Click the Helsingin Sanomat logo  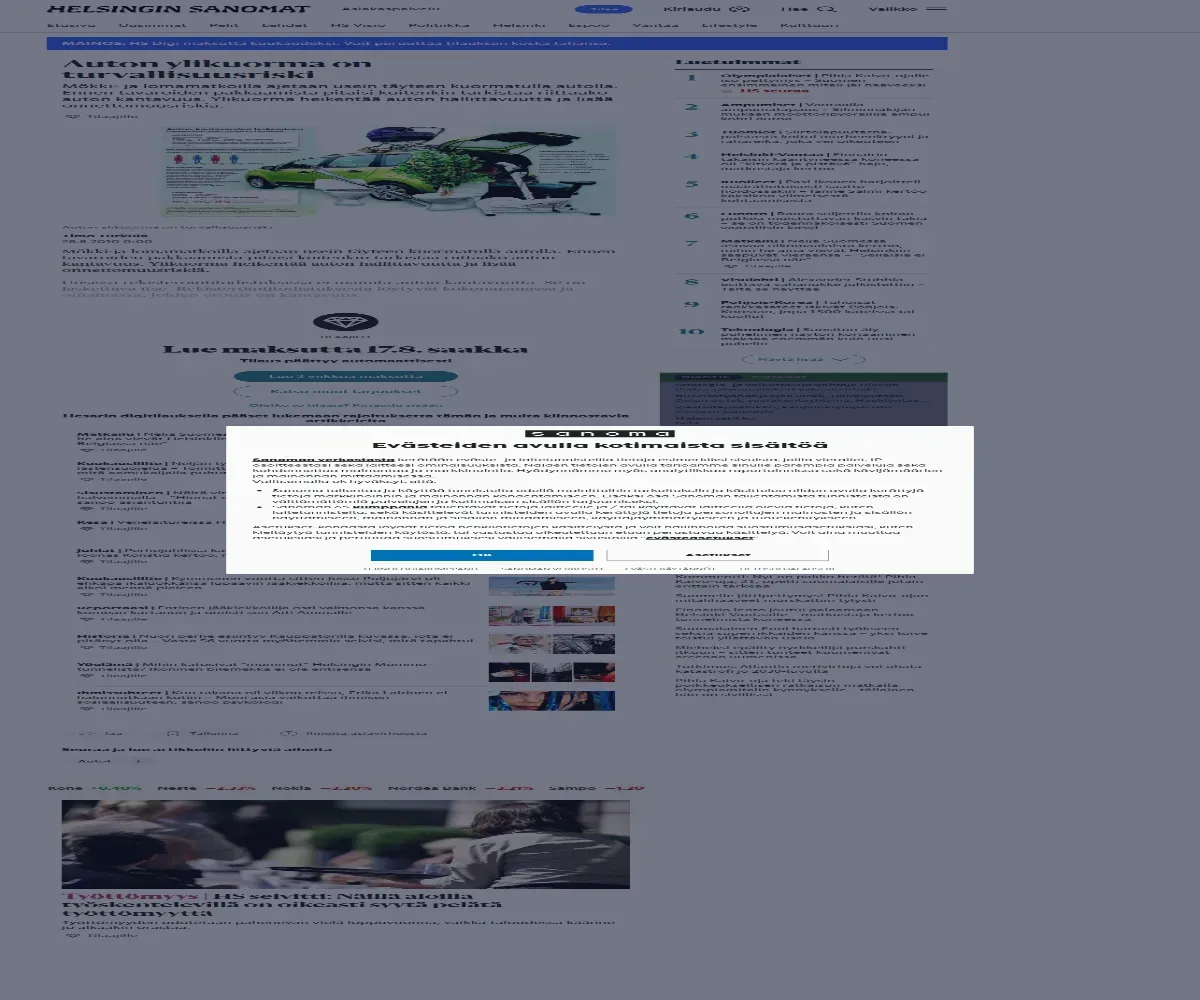(x=179, y=9)
